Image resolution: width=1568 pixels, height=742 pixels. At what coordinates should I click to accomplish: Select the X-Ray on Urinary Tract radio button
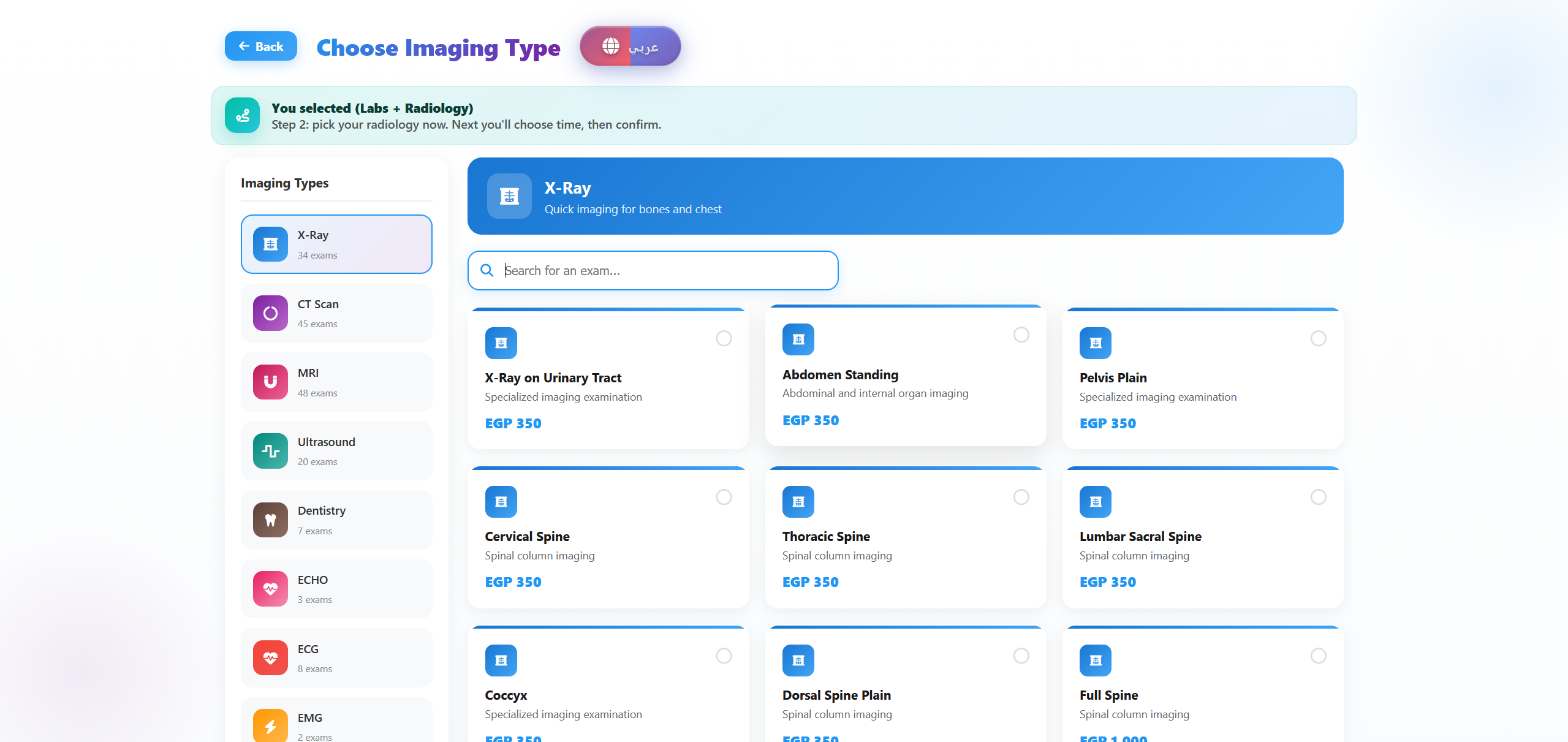click(x=724, y=338)
